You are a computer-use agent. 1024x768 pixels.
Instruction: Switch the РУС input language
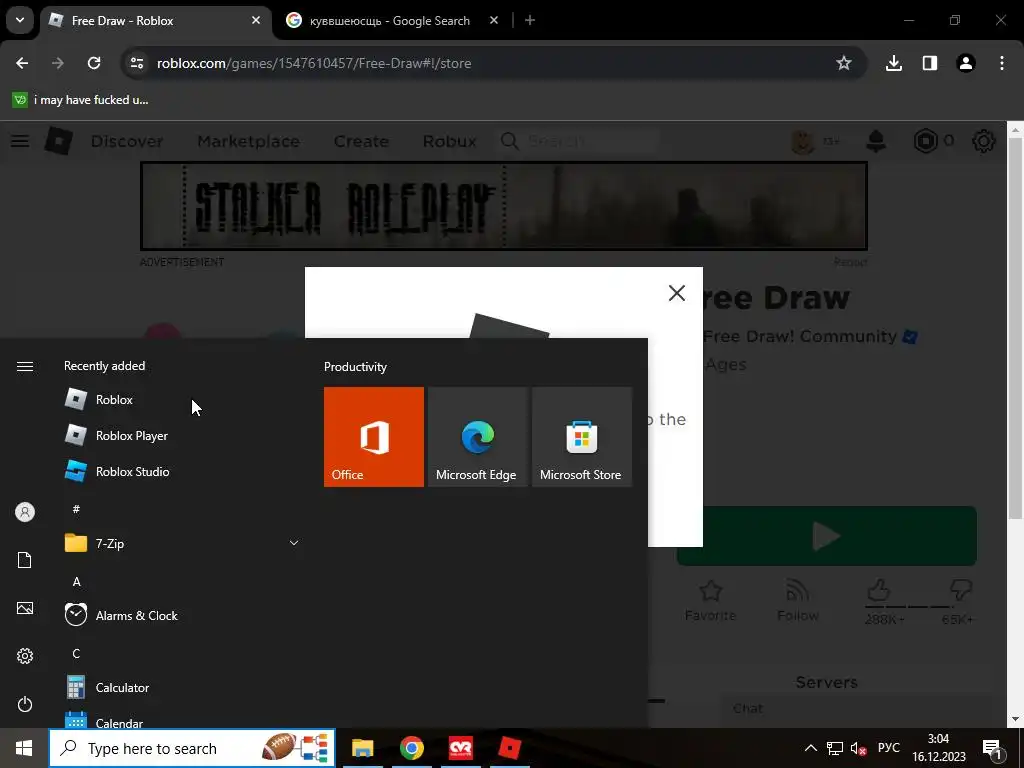pos(888,748)
